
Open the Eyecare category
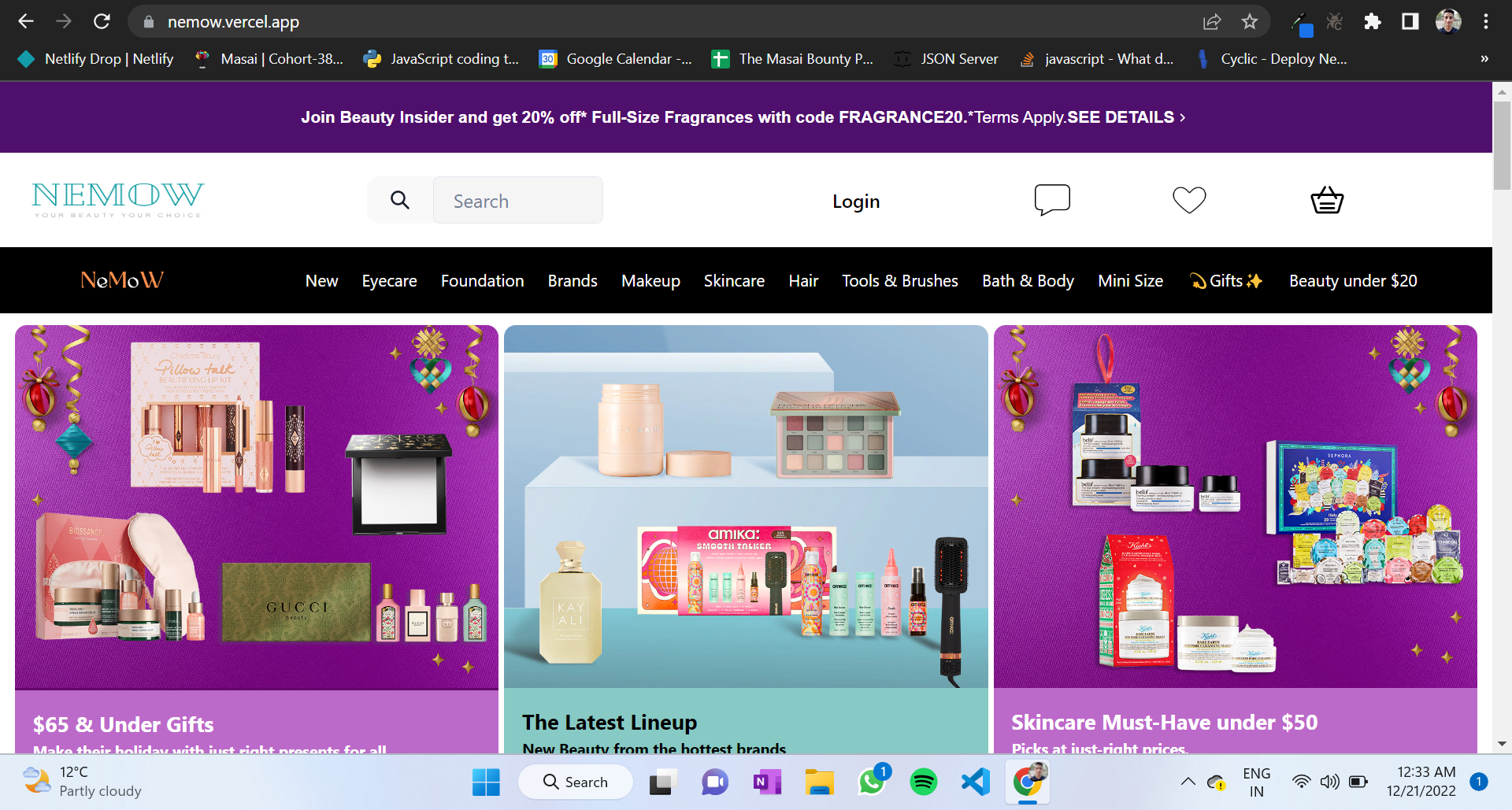[389, 281]
